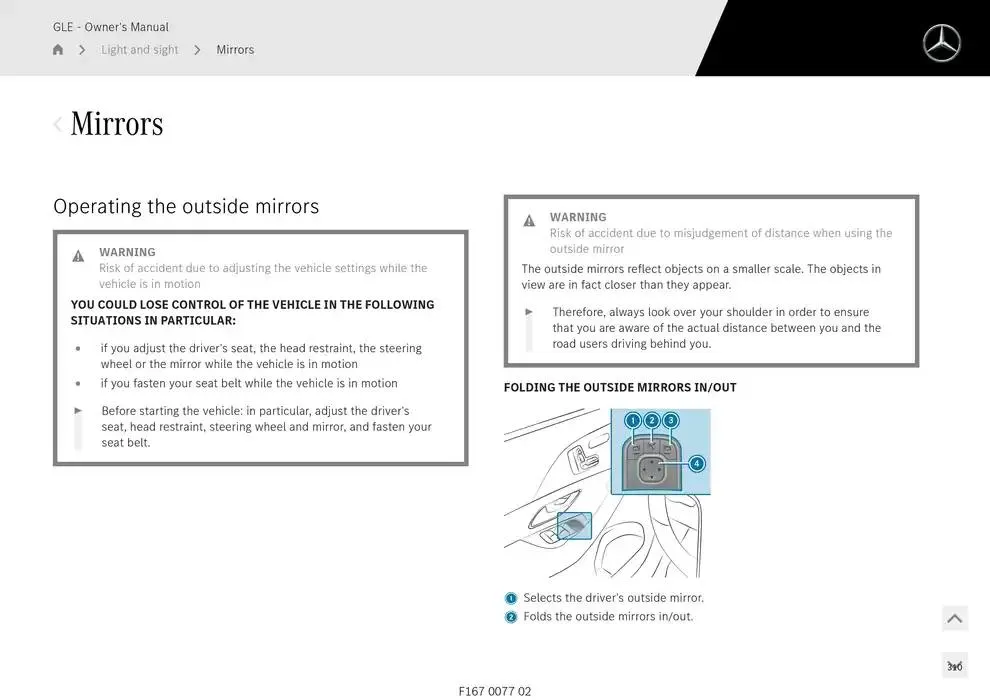Click the breadcrumb chevron after the home icon
990x700 pixels.
coord(82,50)
